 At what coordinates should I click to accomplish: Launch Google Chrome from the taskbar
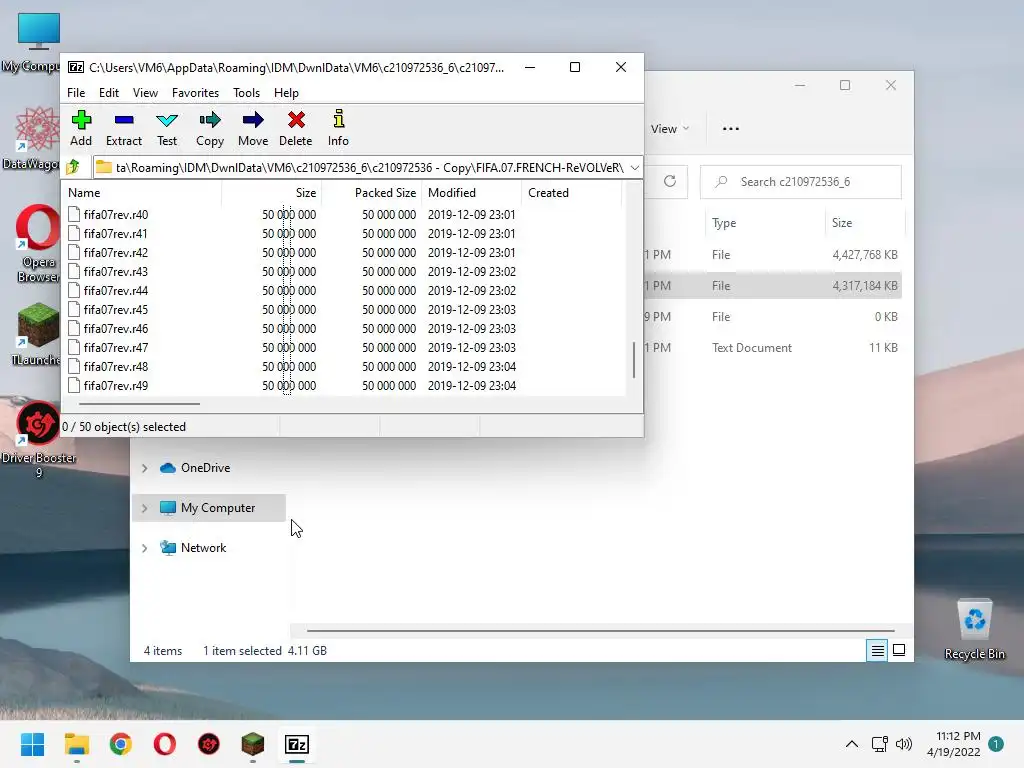point(121,744)
